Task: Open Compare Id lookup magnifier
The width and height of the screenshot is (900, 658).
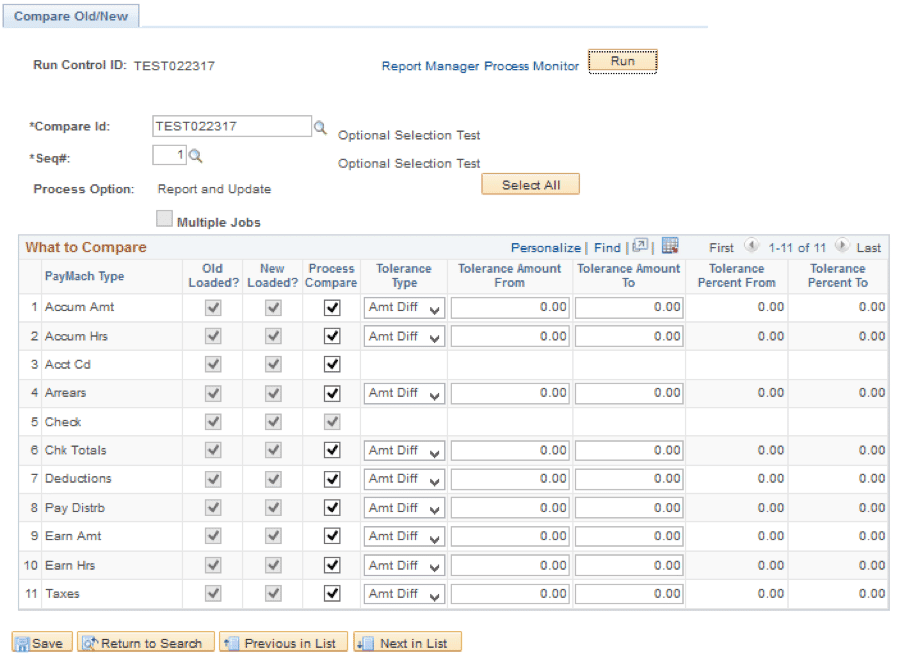Action: pyautogui.click(x=320, y=127)
